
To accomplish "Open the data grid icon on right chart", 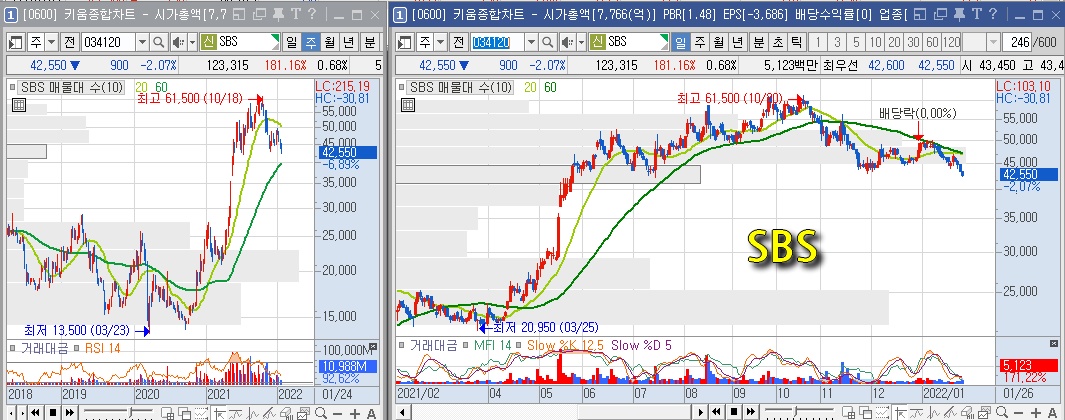I will [x=408, y=105].
